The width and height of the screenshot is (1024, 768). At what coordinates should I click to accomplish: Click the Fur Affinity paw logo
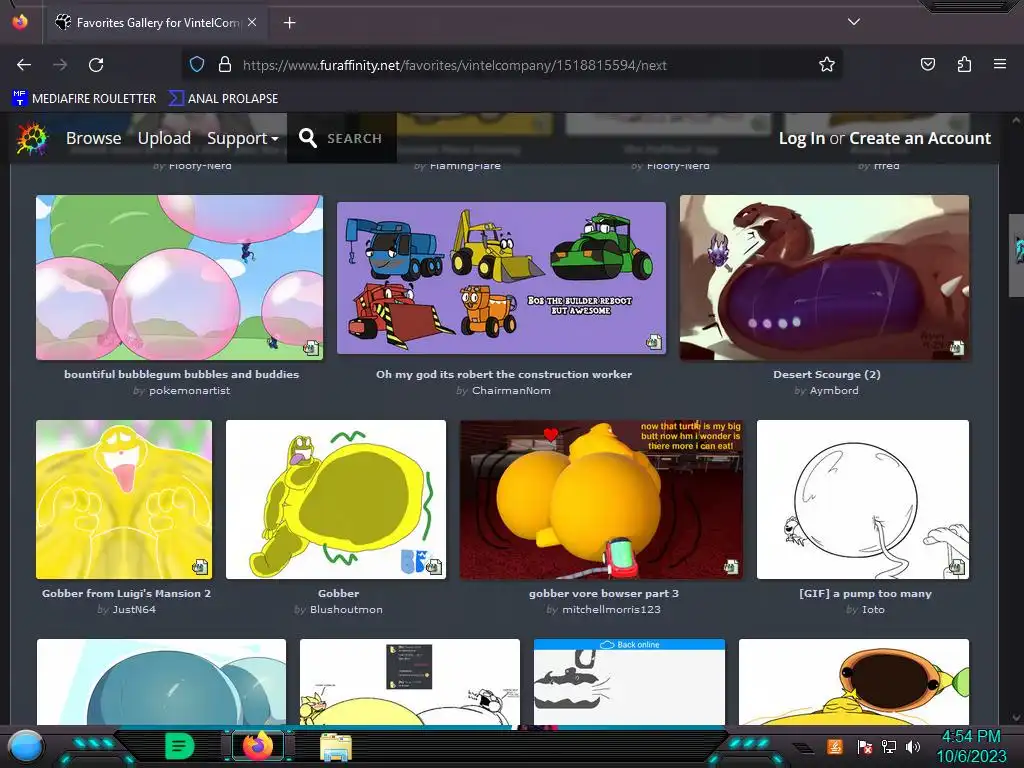click(x=32, y=138)
